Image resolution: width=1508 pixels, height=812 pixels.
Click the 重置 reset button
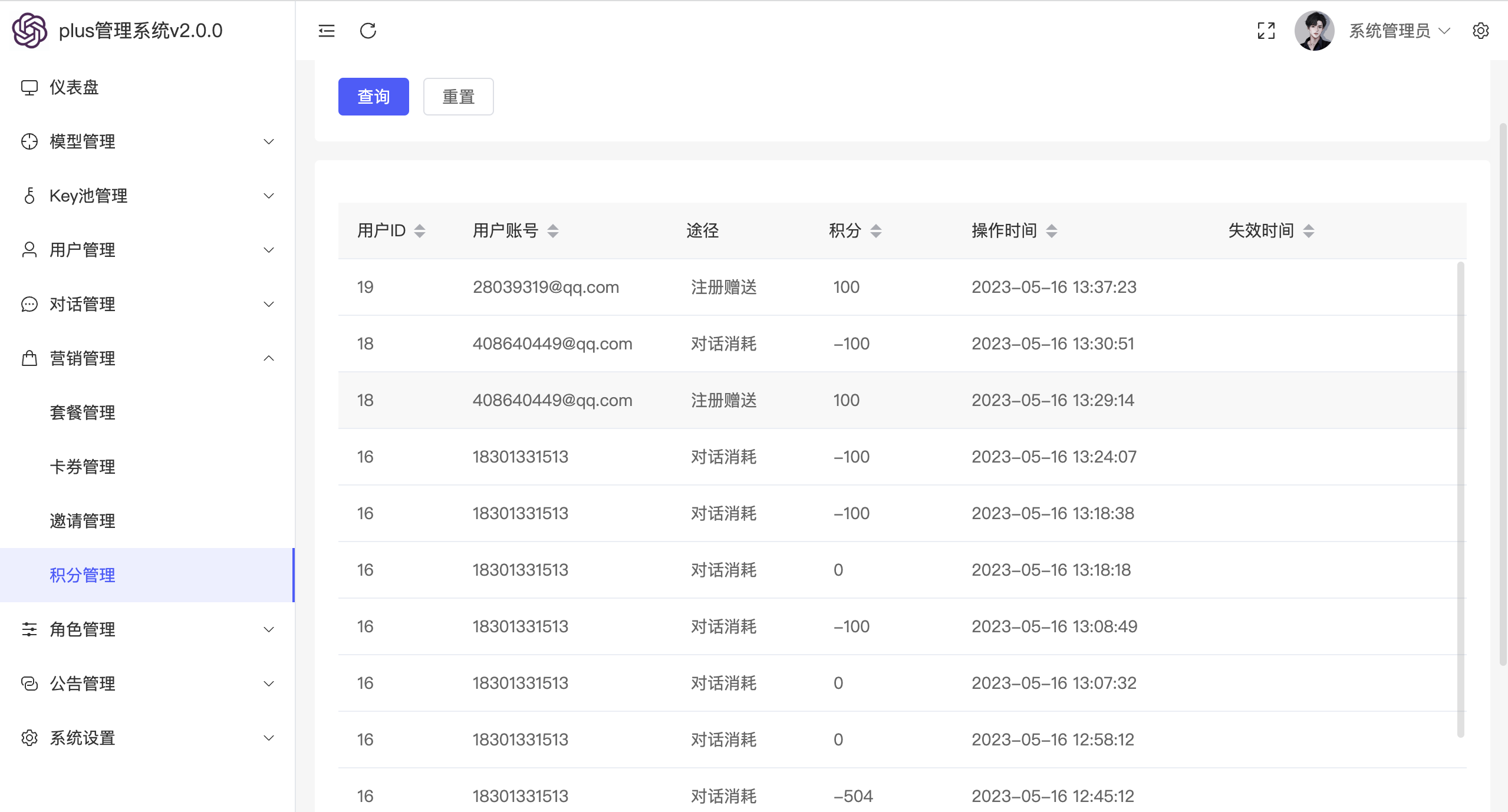coord(458,97)
